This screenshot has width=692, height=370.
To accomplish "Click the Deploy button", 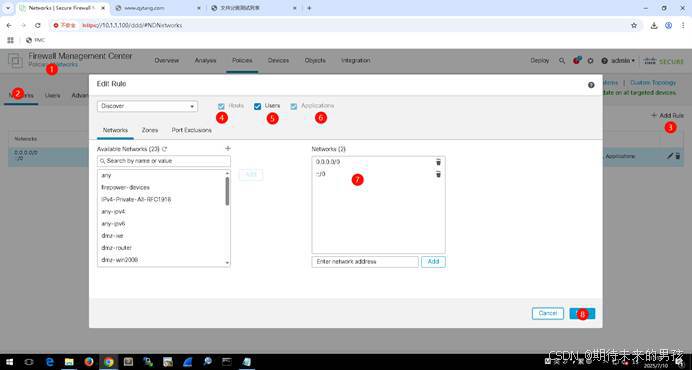I will 540,60.
